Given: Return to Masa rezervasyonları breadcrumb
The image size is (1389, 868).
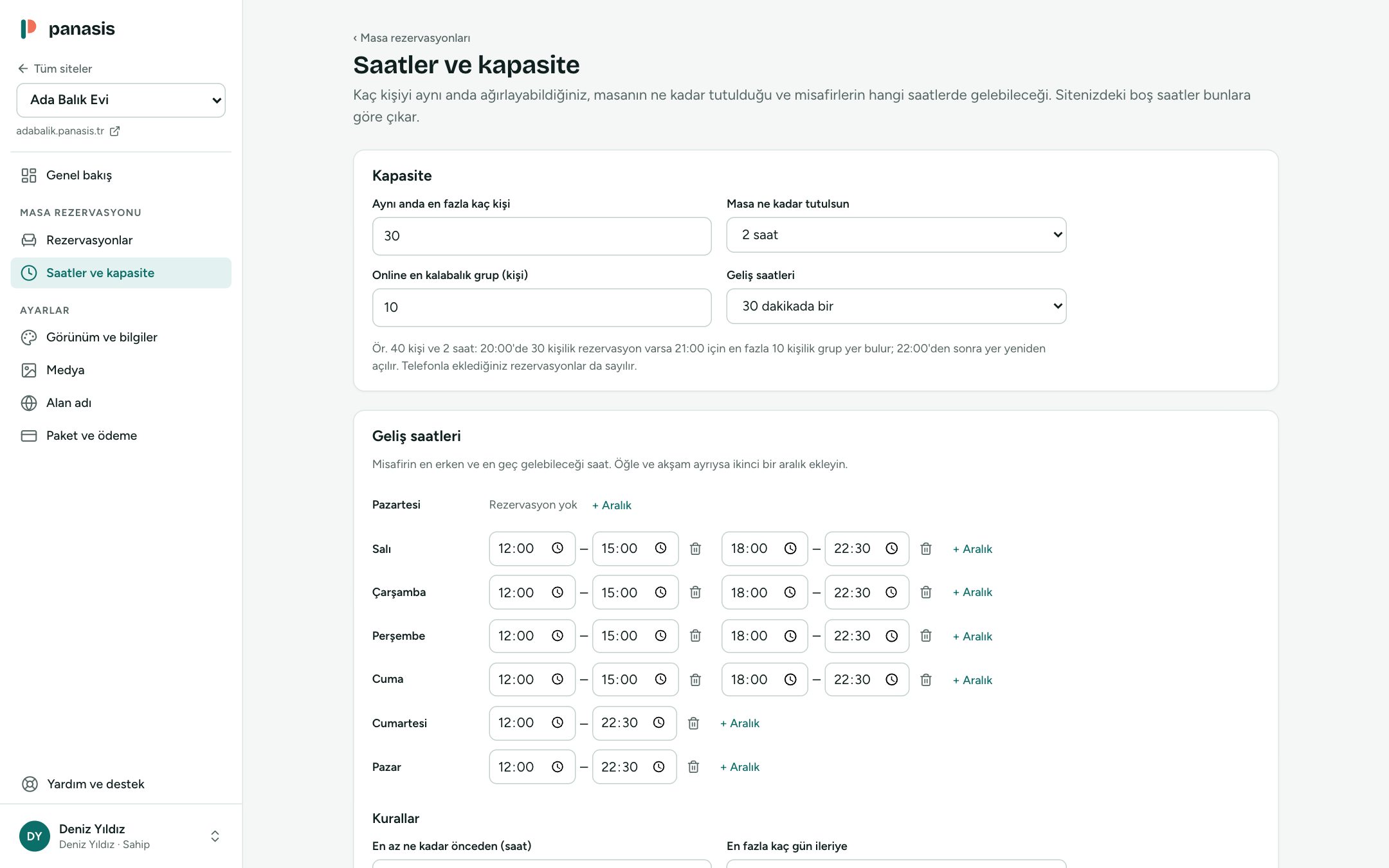Looking at the screenshot, I should [x=412, y=38].
